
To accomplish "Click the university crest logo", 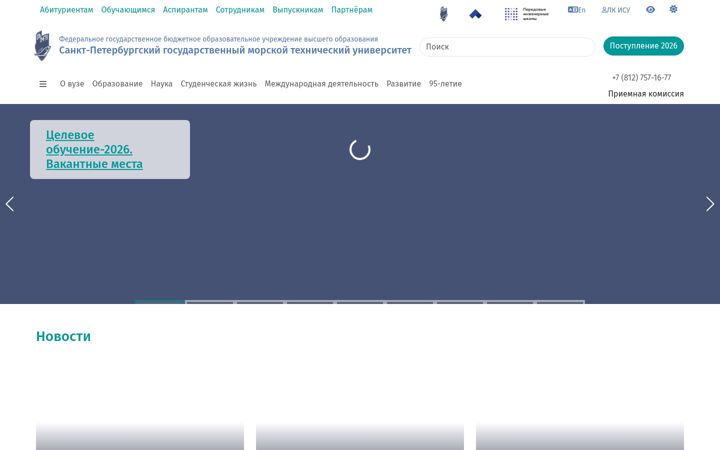I will point(43,46).
